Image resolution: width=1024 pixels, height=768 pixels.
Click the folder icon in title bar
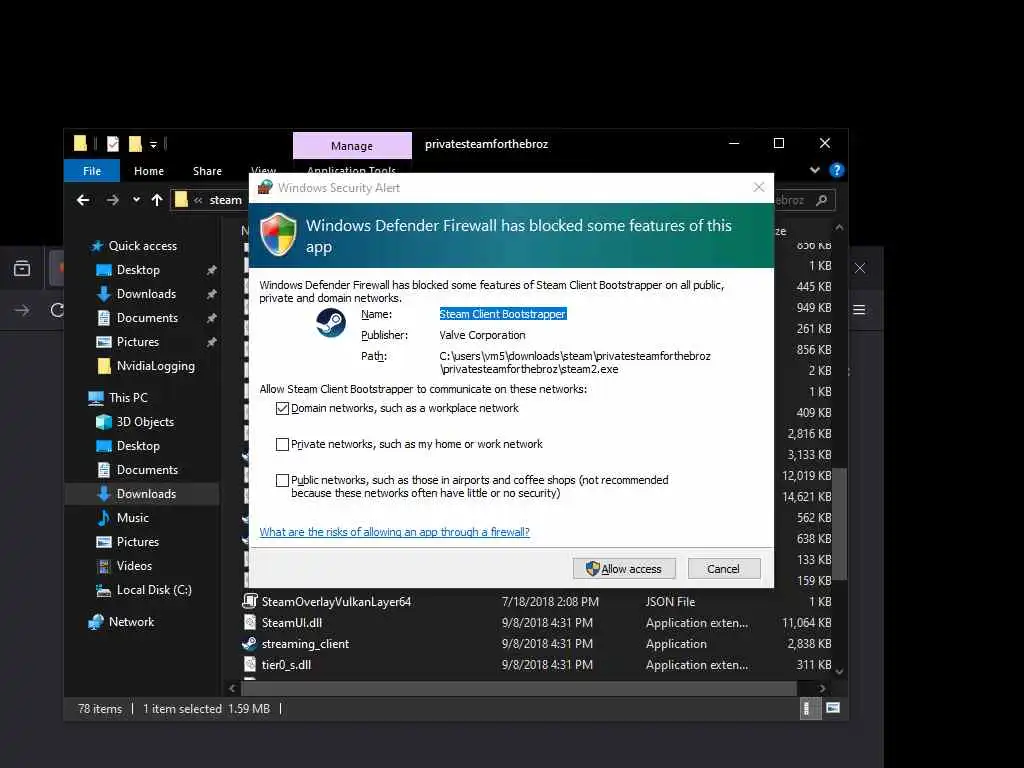[80, 144]
